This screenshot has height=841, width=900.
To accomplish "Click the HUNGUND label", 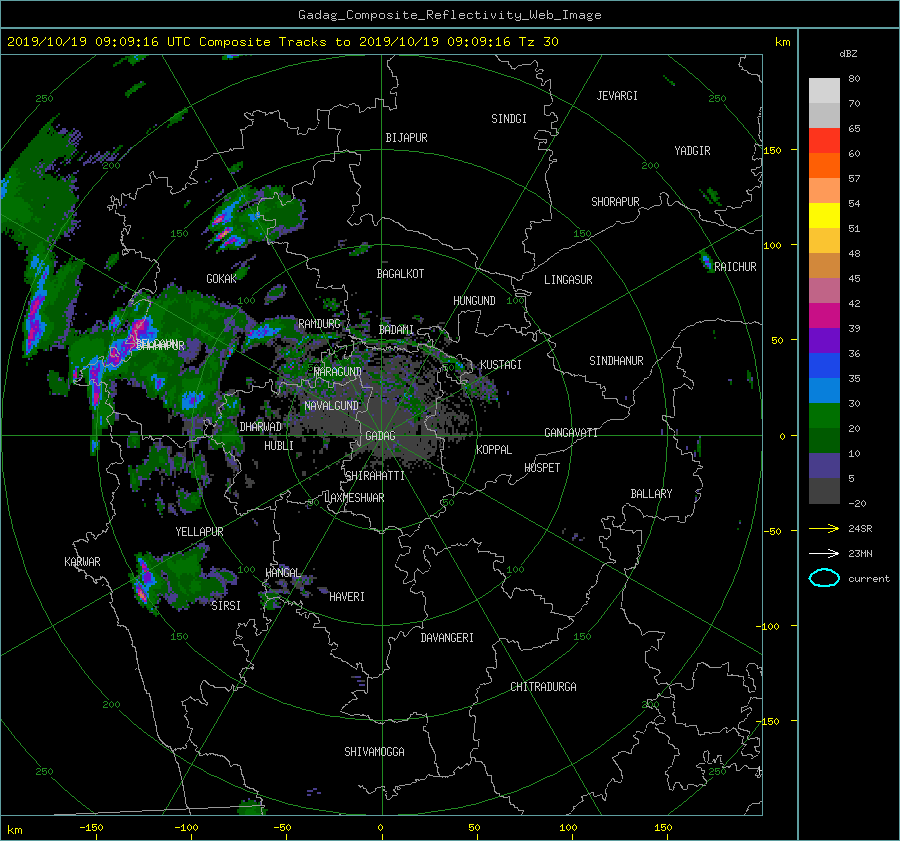I will coord(474,301).
